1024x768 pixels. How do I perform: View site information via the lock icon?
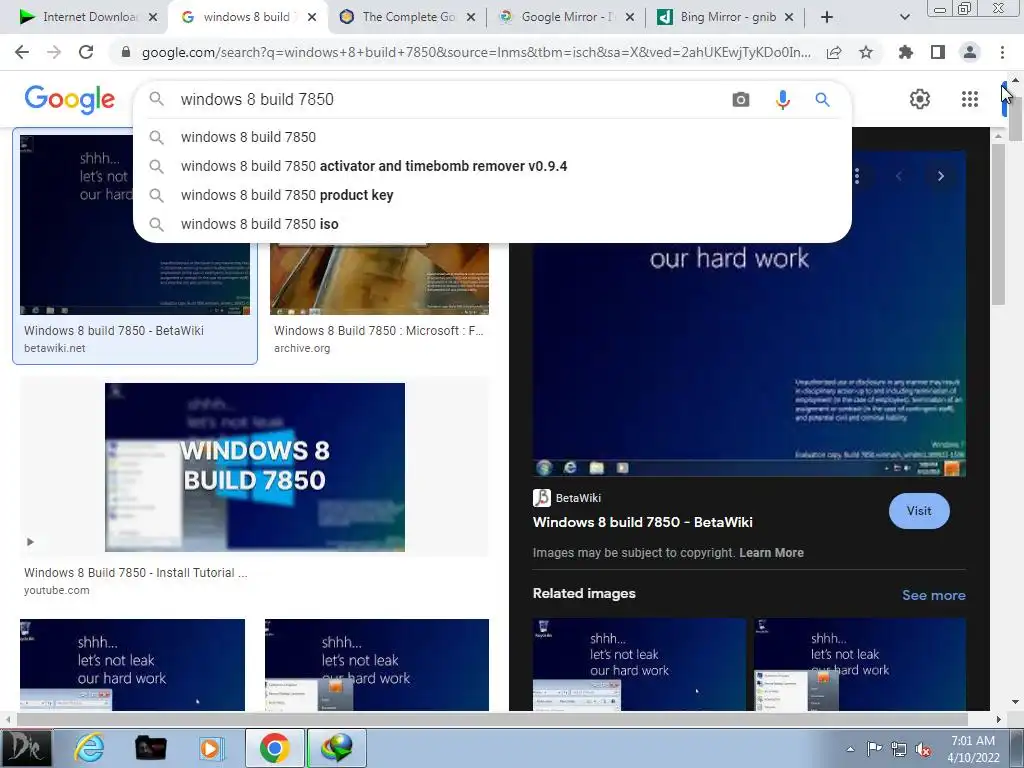[x=126, y=52]
